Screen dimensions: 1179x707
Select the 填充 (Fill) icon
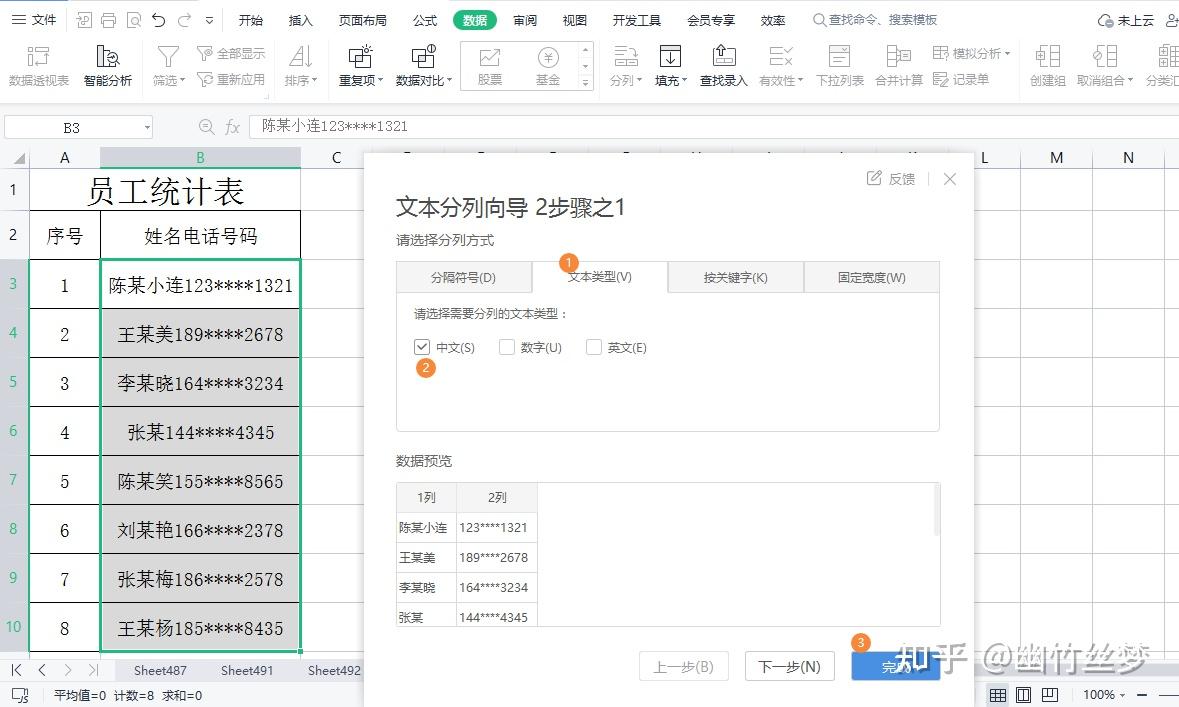[x=671, y=60]
